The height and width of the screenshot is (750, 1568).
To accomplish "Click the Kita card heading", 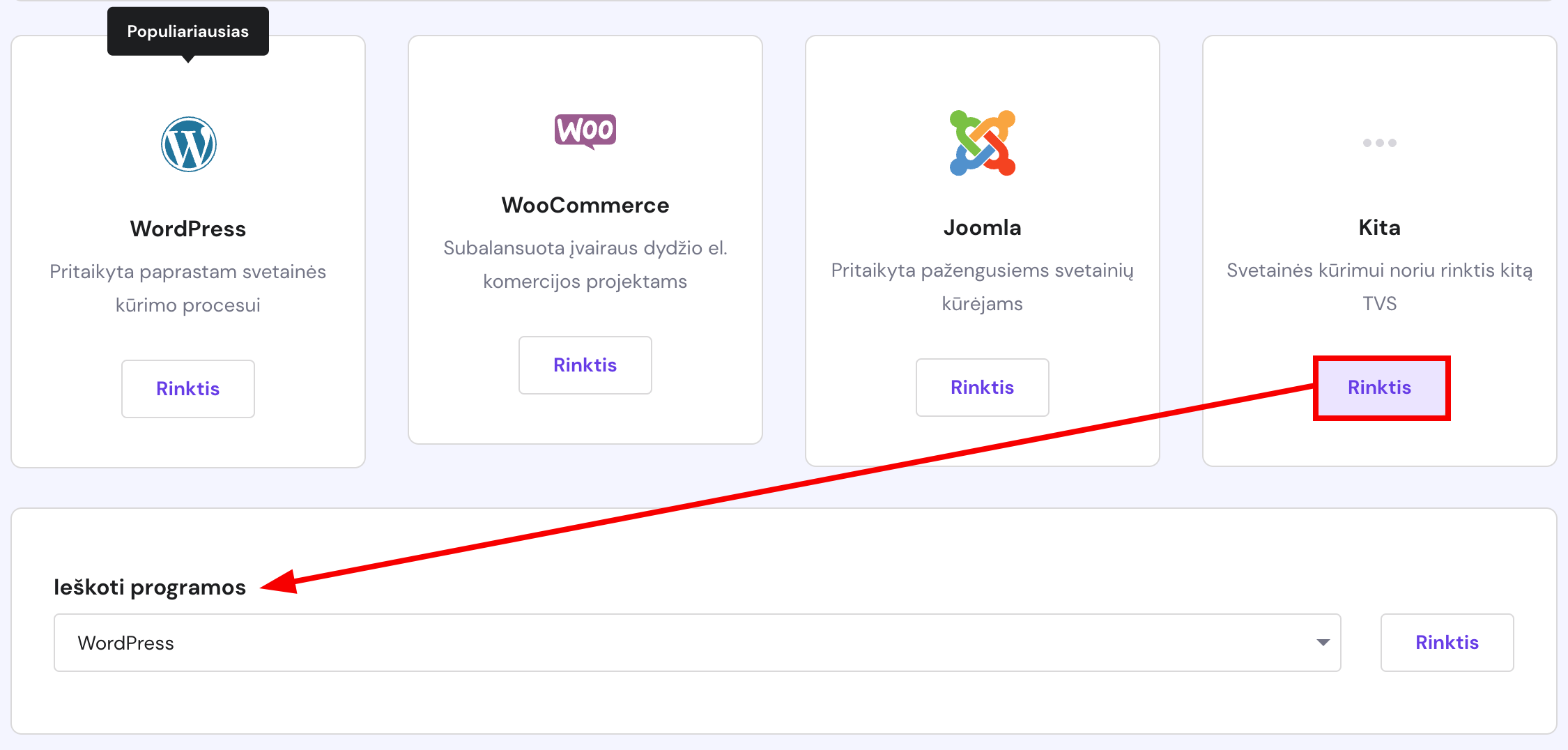I will click(x=1380, y=227).
